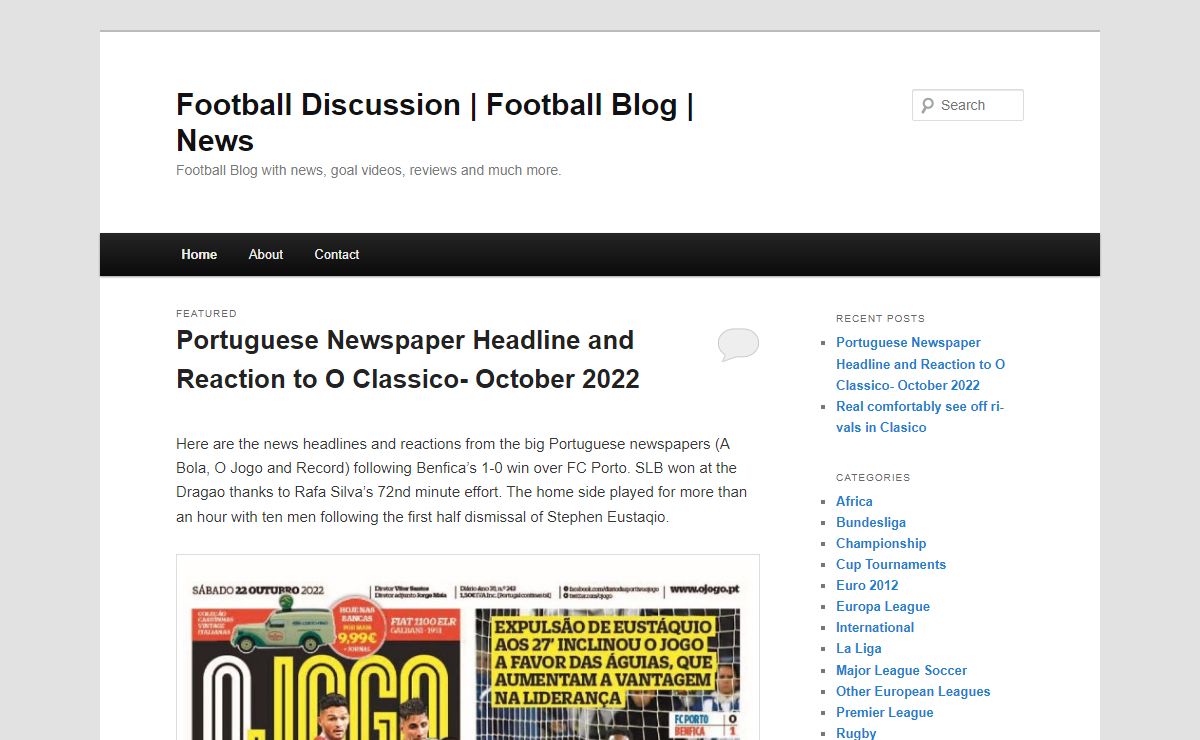Select the Africa category

[x=854, y=501]
